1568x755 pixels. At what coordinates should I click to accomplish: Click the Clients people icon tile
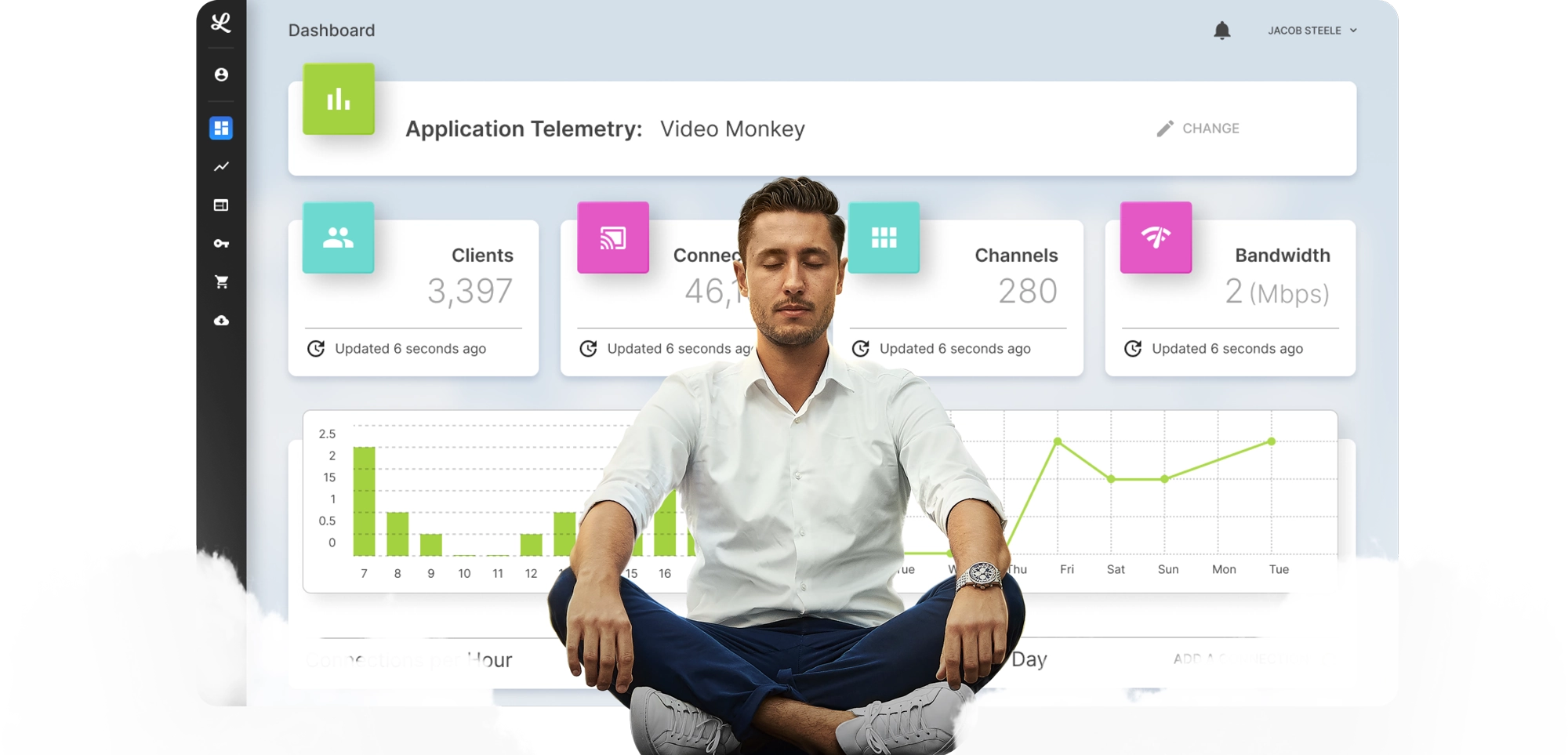click(x=338, y=238)
